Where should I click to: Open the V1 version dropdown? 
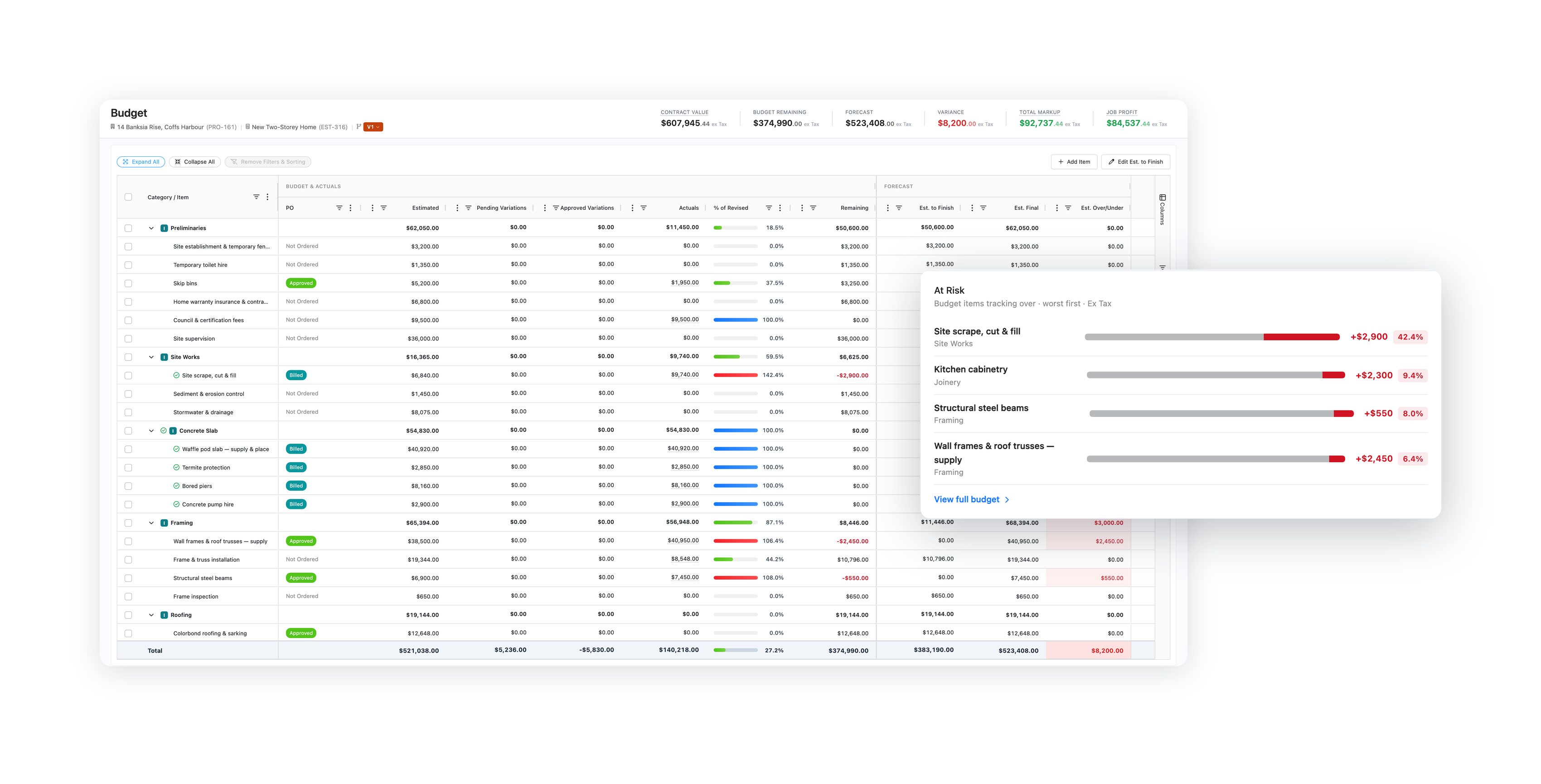pyautogui.click(x=373, y=127)
